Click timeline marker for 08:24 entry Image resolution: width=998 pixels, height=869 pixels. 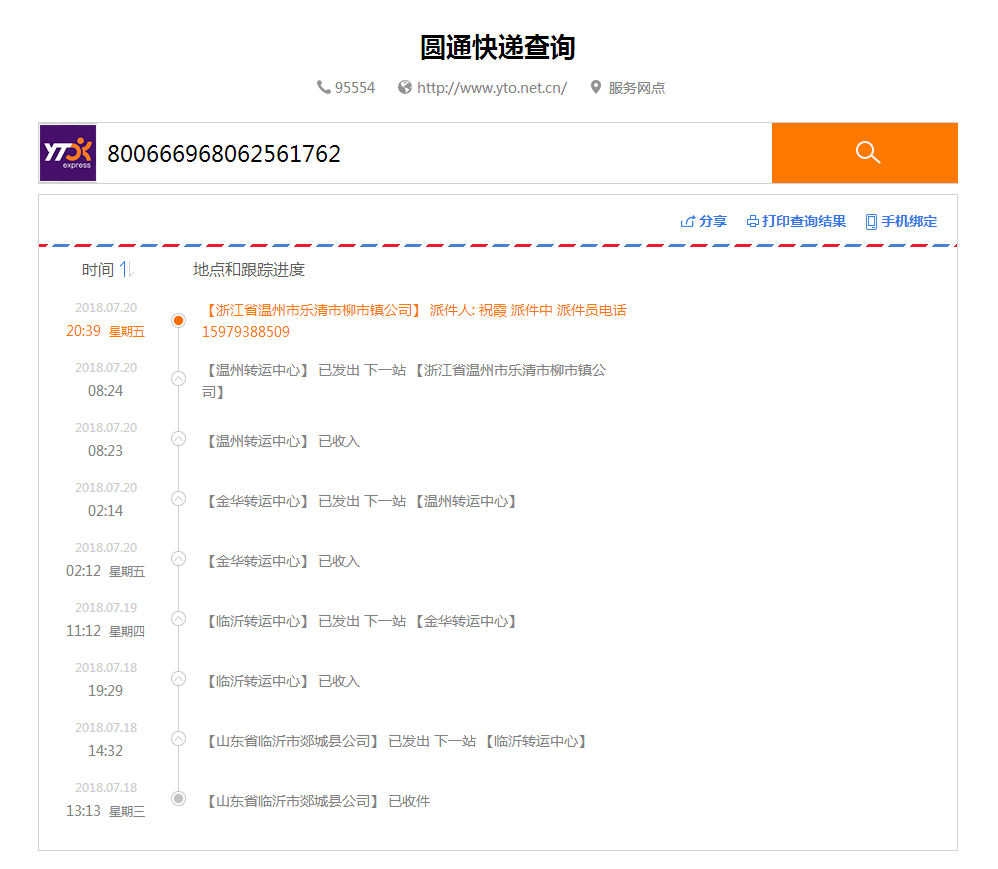pyautogui.click(x=179, y=379)
